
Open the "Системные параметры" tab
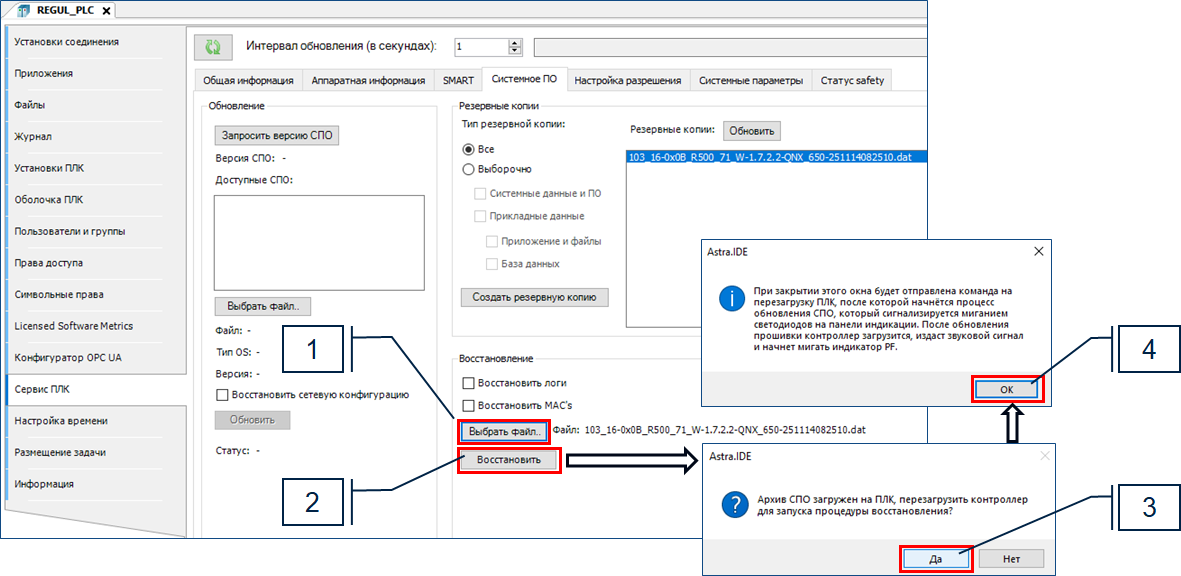(750, 81)
